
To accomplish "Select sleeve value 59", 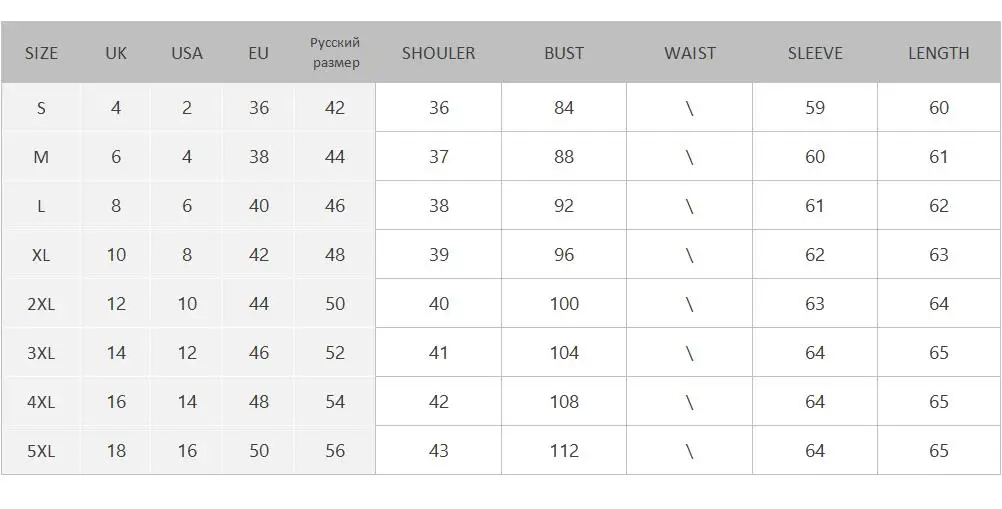I will [x=815, y=108].
